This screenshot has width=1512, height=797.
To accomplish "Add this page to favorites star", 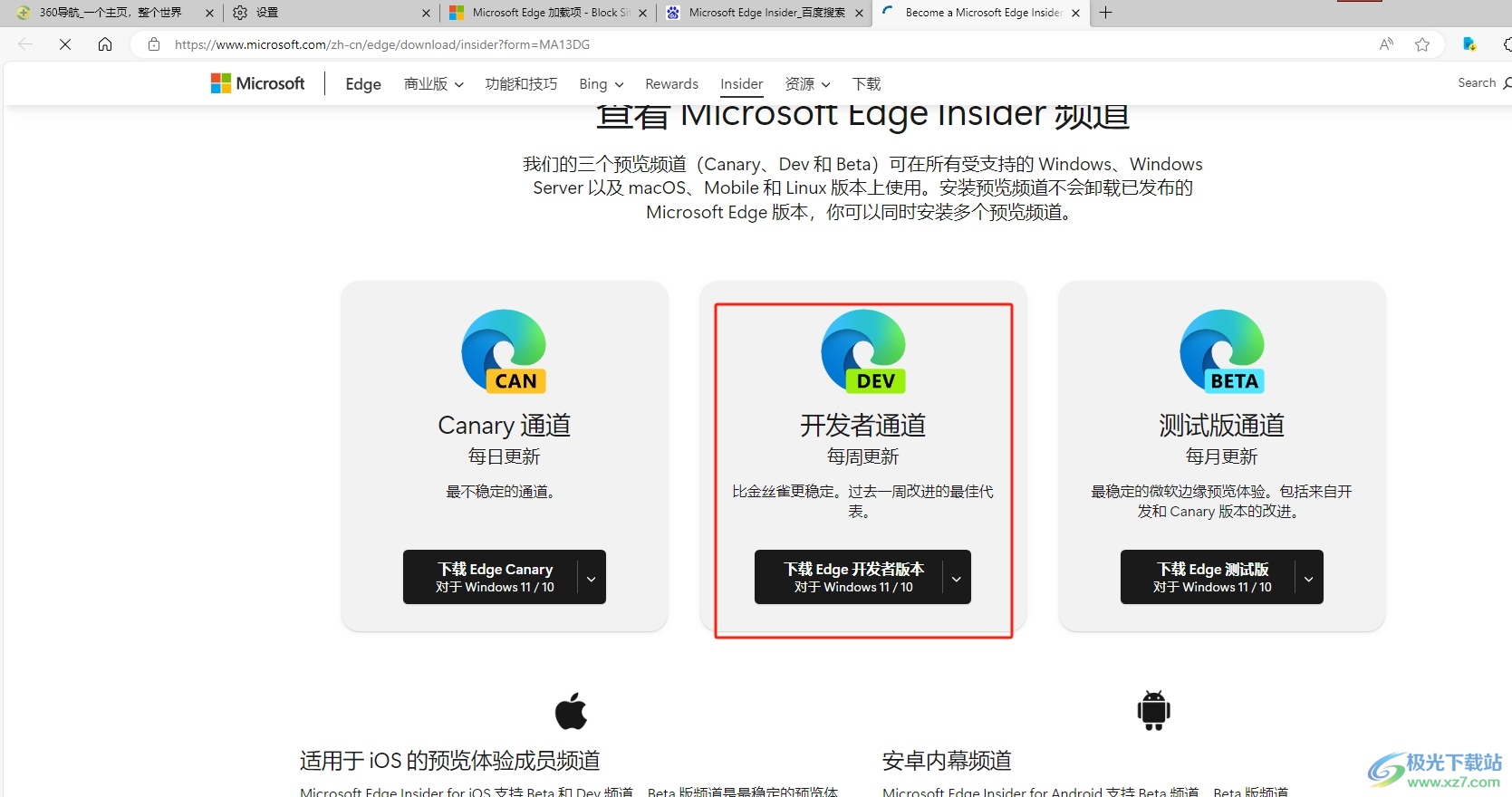I will (x=1422, y=43).
